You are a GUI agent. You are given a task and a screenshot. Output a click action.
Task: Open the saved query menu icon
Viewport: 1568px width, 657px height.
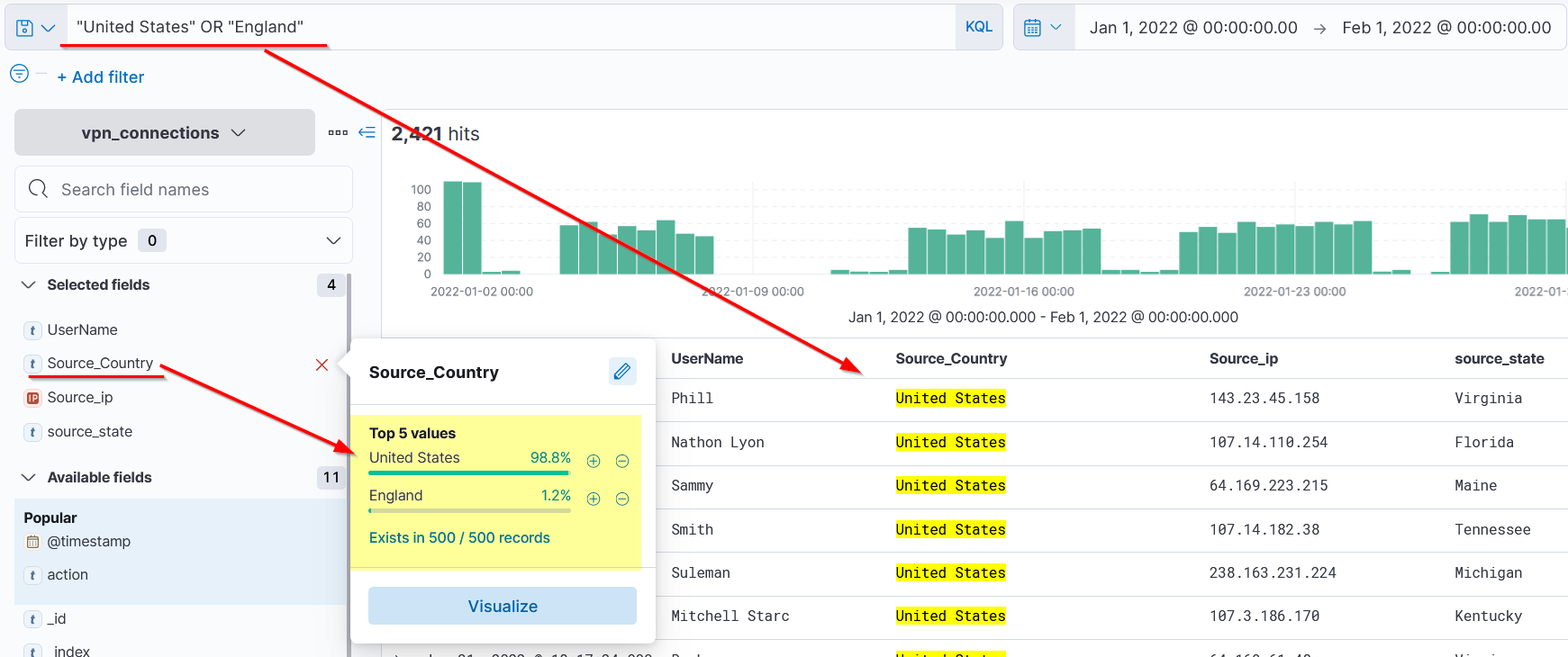(x=35, y=28)
